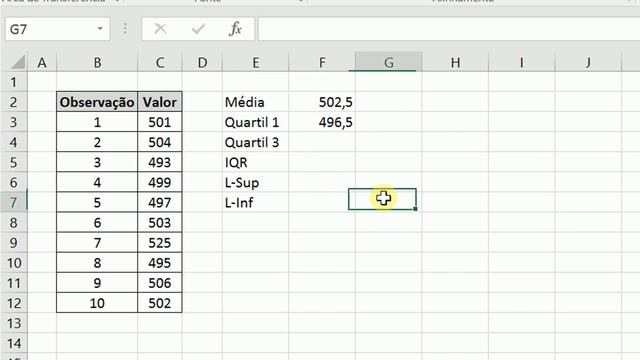Click the Média label cell
This screenshot has width=640, height=360.
[x=256, y=102]
